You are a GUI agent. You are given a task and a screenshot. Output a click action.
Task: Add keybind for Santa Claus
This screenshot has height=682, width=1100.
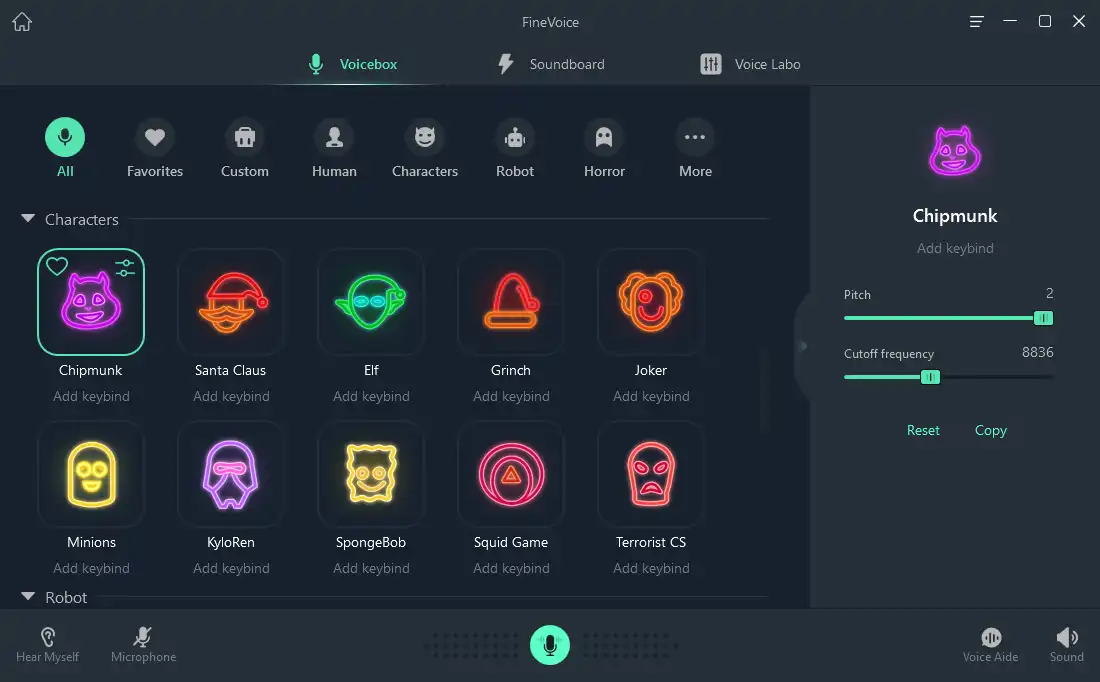[x=231, y=396]
